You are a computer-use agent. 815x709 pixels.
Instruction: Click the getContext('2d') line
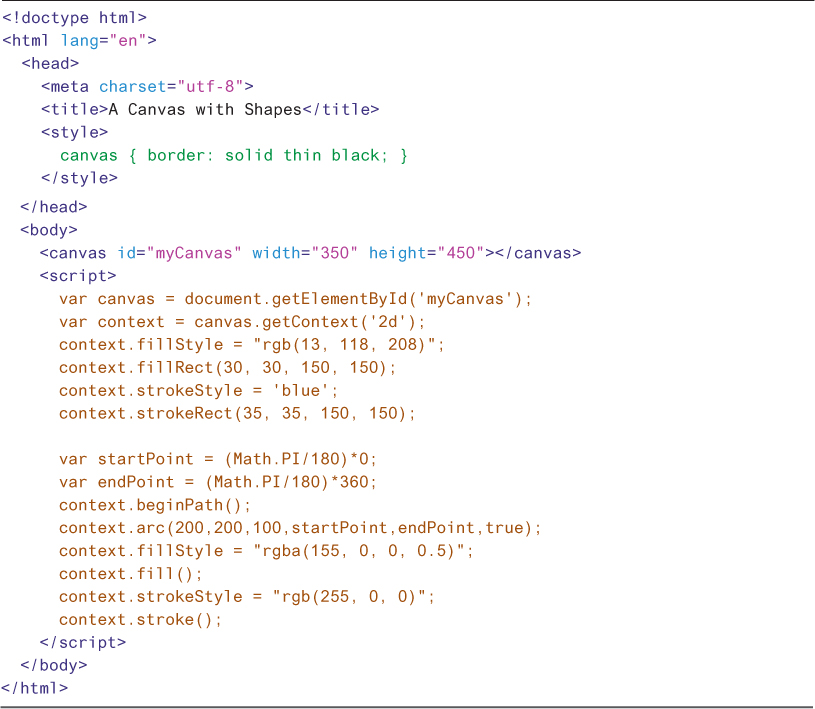242,322
